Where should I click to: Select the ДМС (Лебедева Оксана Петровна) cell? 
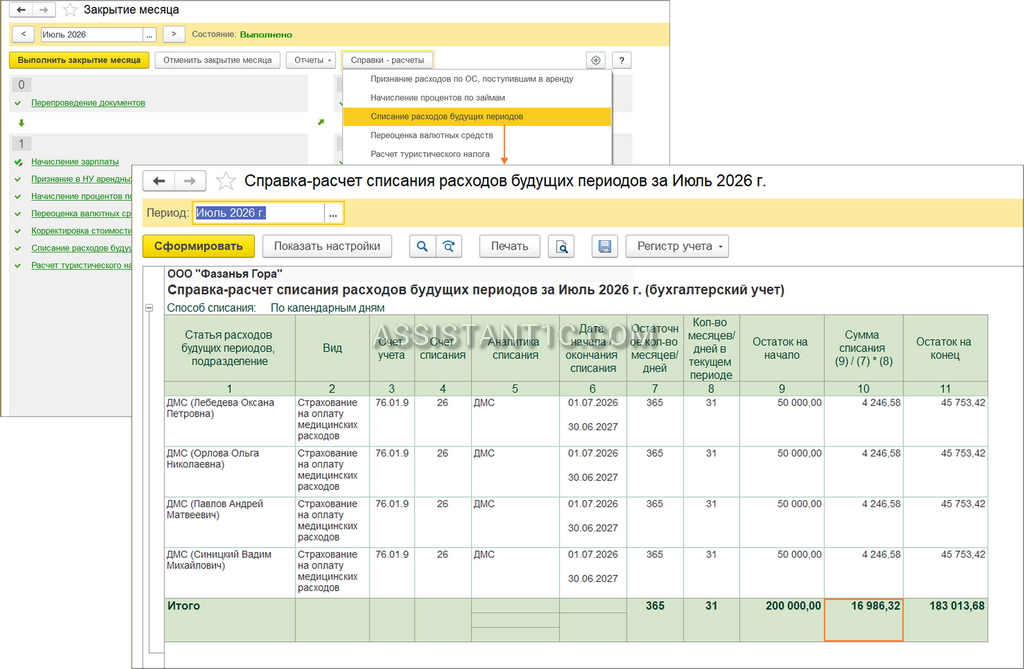230,421
